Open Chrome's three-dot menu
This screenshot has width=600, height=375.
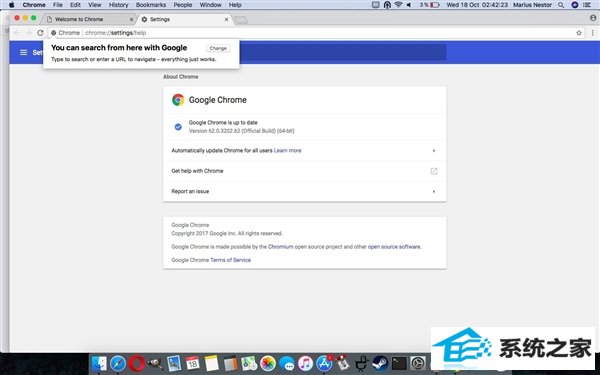coord(593,33)
